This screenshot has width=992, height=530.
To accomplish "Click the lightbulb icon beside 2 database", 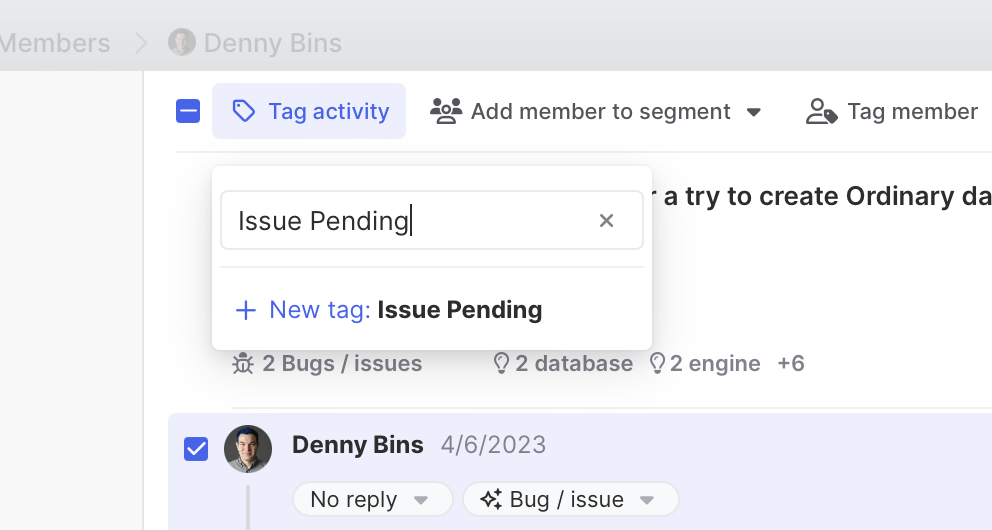I will (502, 364).
